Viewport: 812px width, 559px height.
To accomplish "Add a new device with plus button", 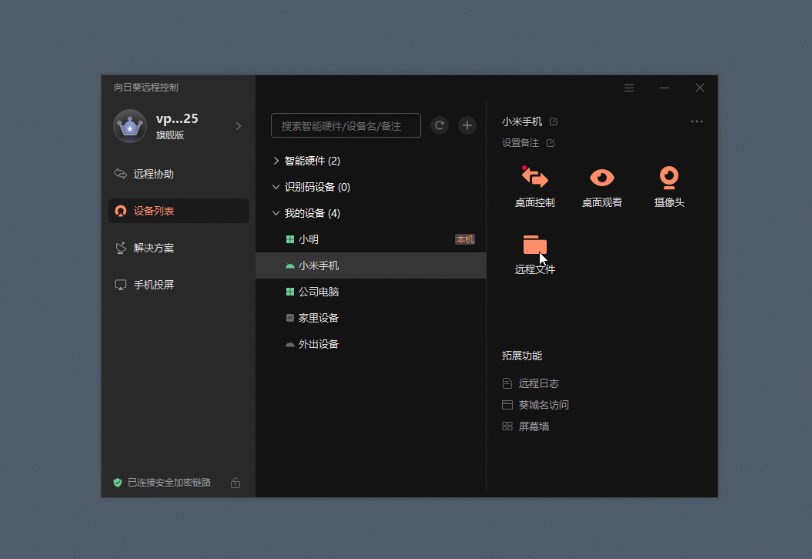I will pyautogui.click(x=467, y=125).
